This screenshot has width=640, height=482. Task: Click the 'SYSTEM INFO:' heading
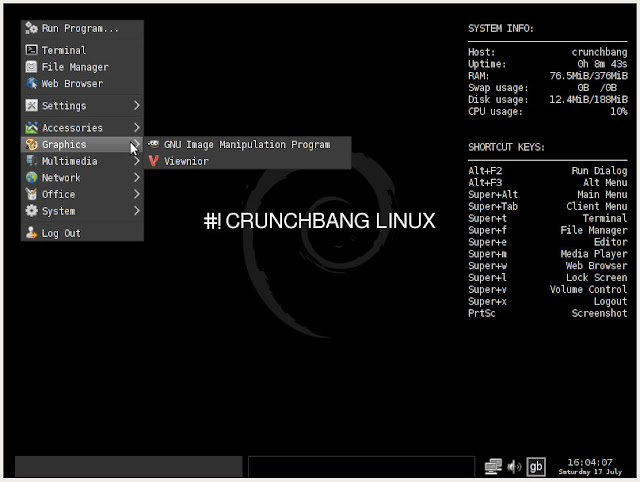501,28
